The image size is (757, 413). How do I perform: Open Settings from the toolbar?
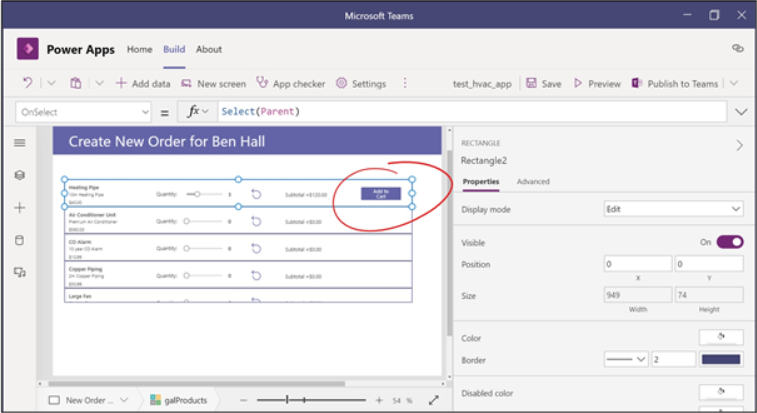coord(361,84)
